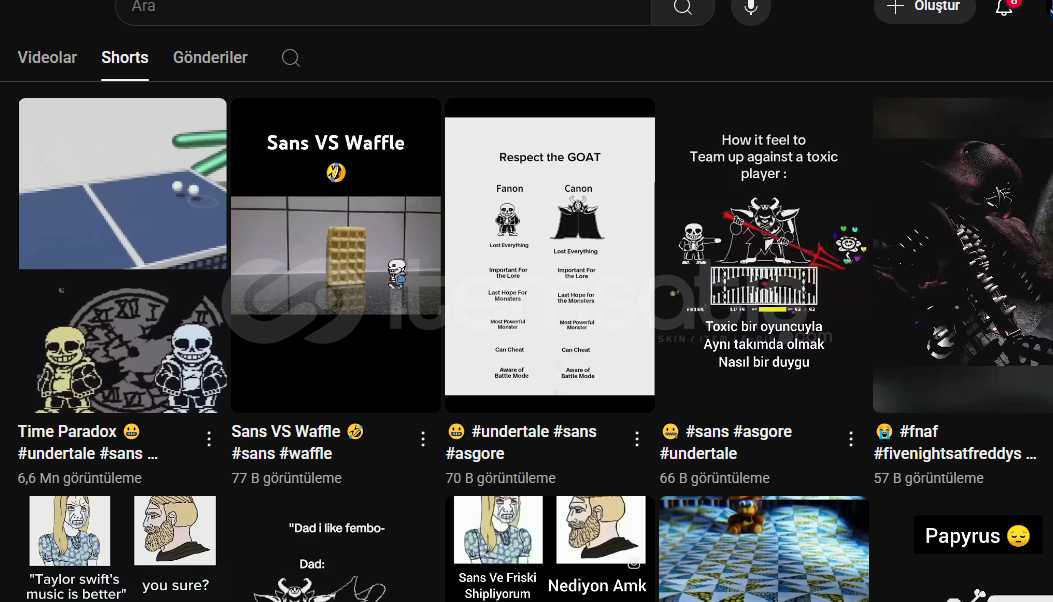Play the Time Paradox short thumbnail
The height and width of the screenshot is (602, 1053).
coord(122,255)
